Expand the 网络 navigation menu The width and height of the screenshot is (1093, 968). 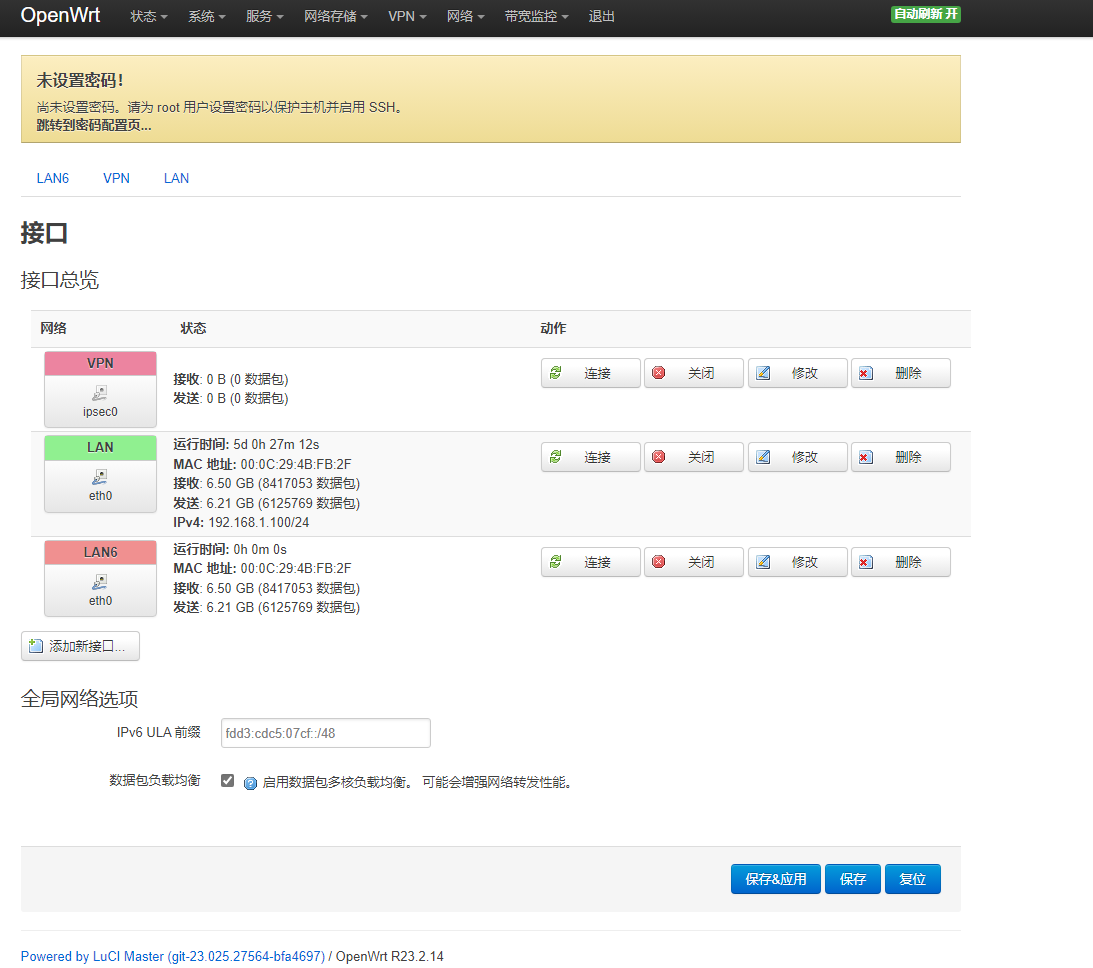[x=466, y=16]
